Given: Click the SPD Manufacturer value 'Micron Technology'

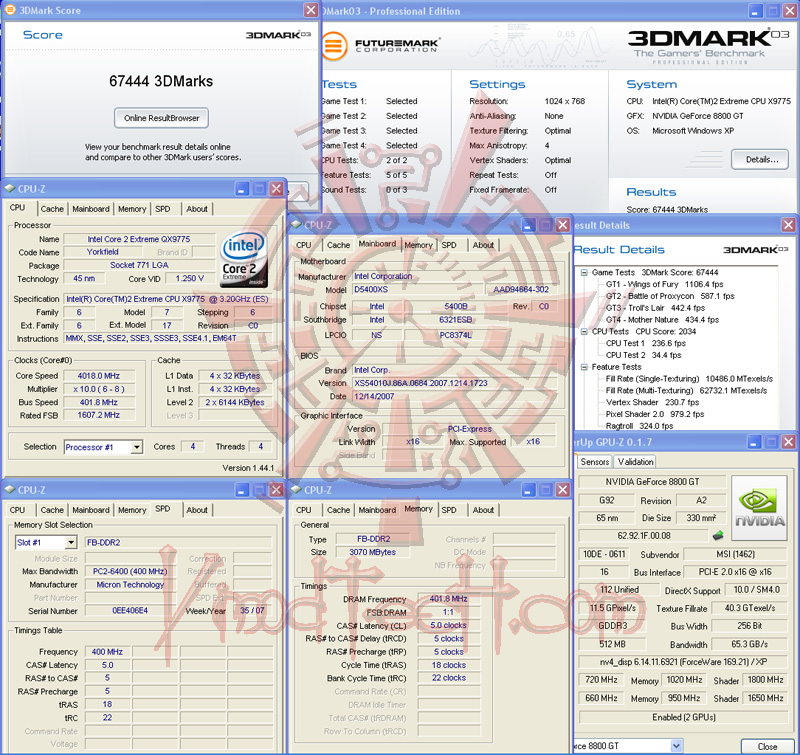Looking at the screenshot, I should [130, 585].
